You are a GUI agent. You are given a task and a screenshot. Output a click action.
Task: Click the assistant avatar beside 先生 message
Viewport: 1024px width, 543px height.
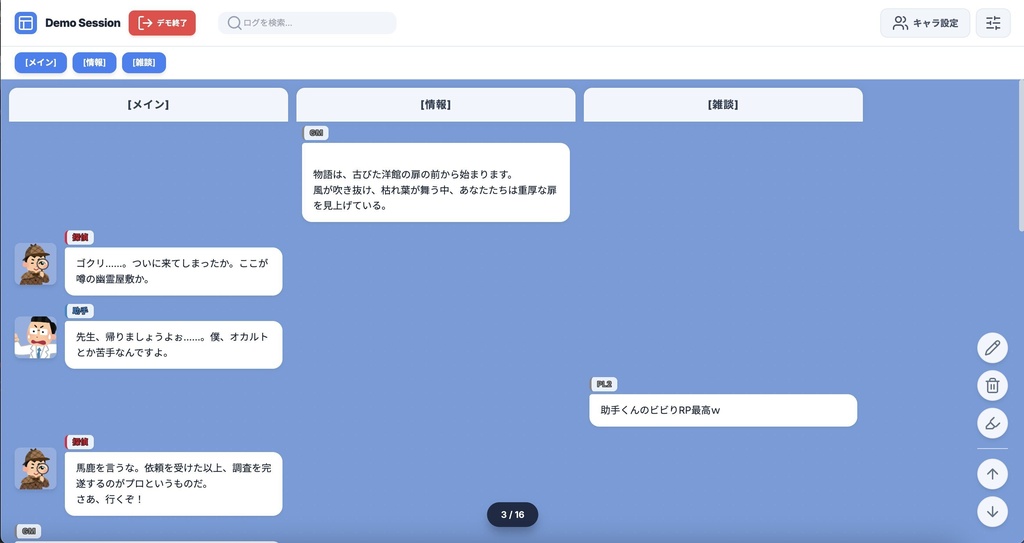tap(36, 338)
